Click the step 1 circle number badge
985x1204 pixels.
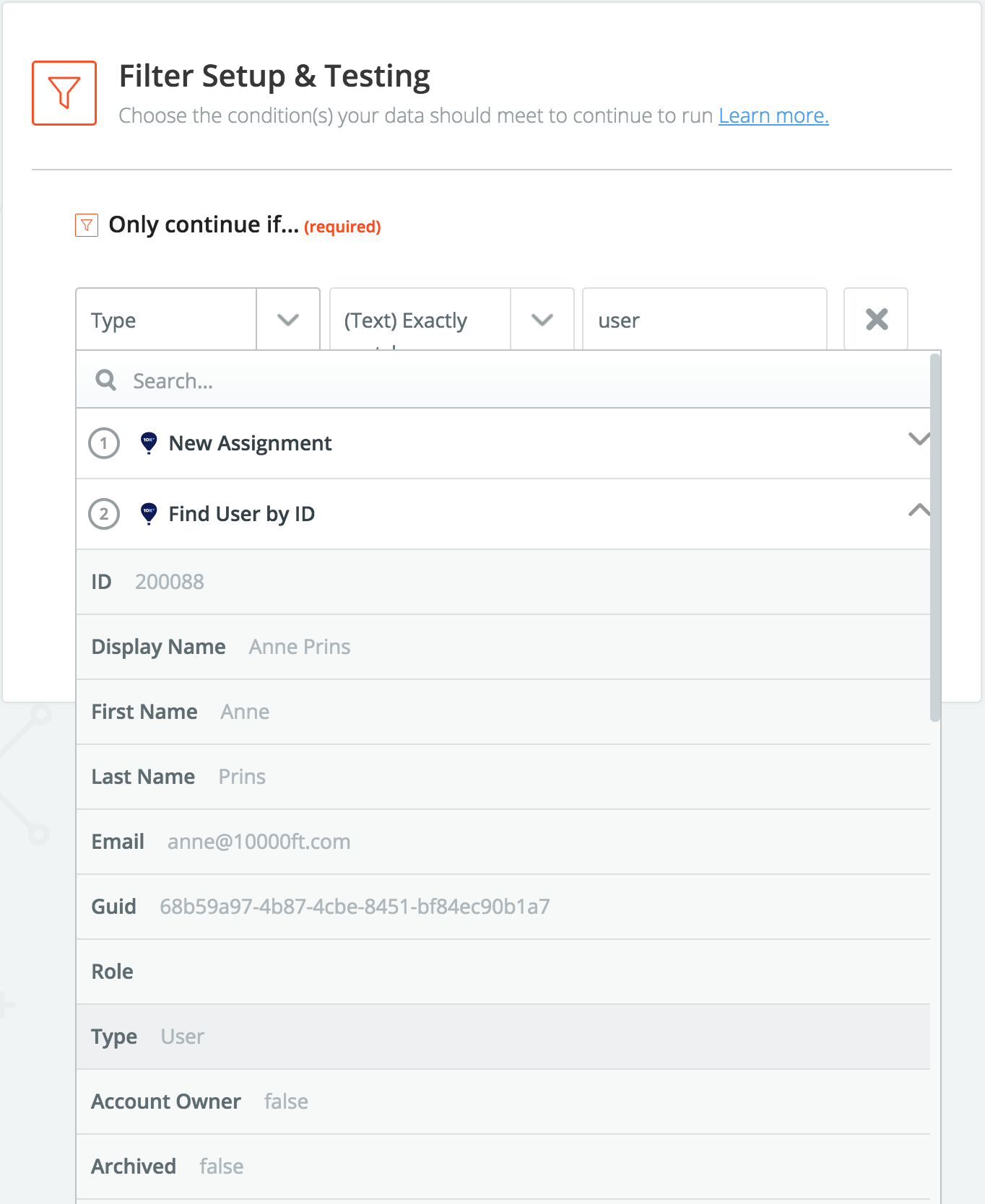point(104,442)
